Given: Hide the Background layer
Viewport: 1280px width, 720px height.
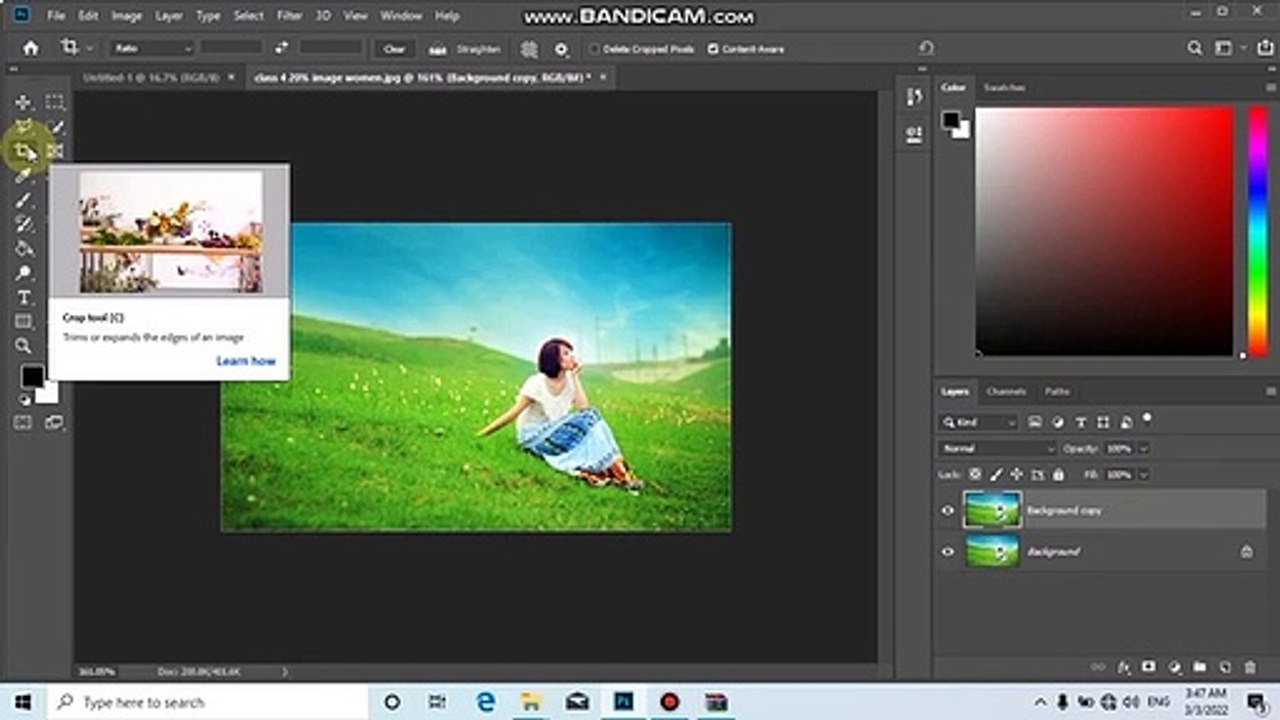Looking at the screenshot, I should pos(948,551).
